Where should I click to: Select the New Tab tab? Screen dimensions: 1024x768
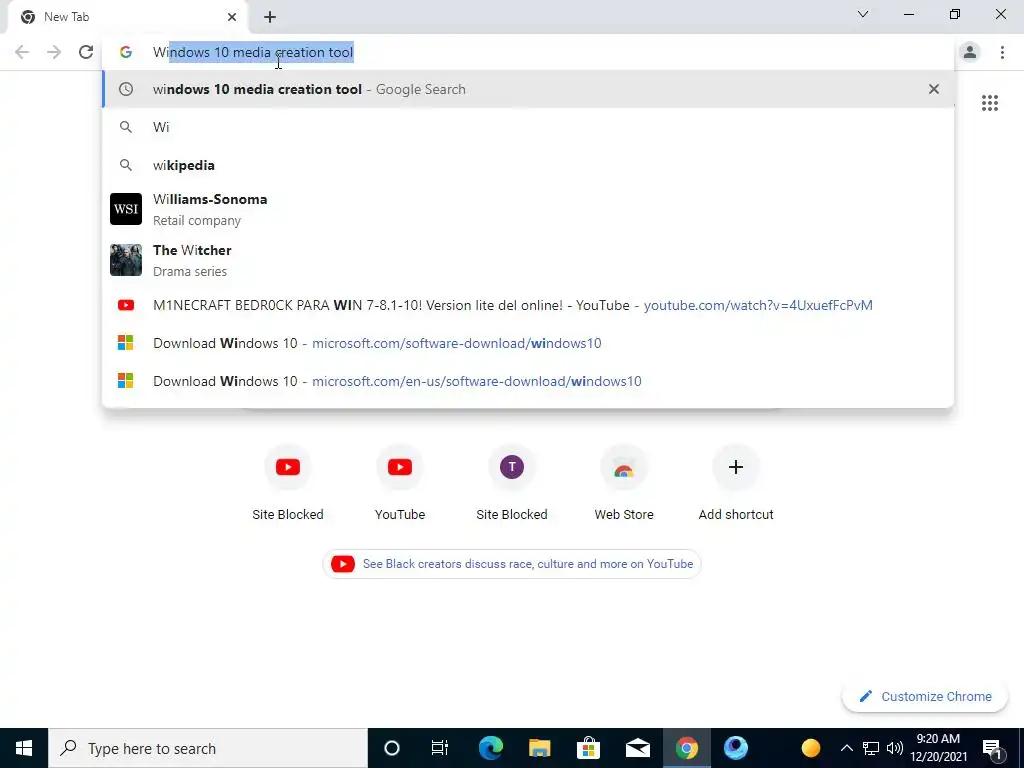tap(127, 17)
